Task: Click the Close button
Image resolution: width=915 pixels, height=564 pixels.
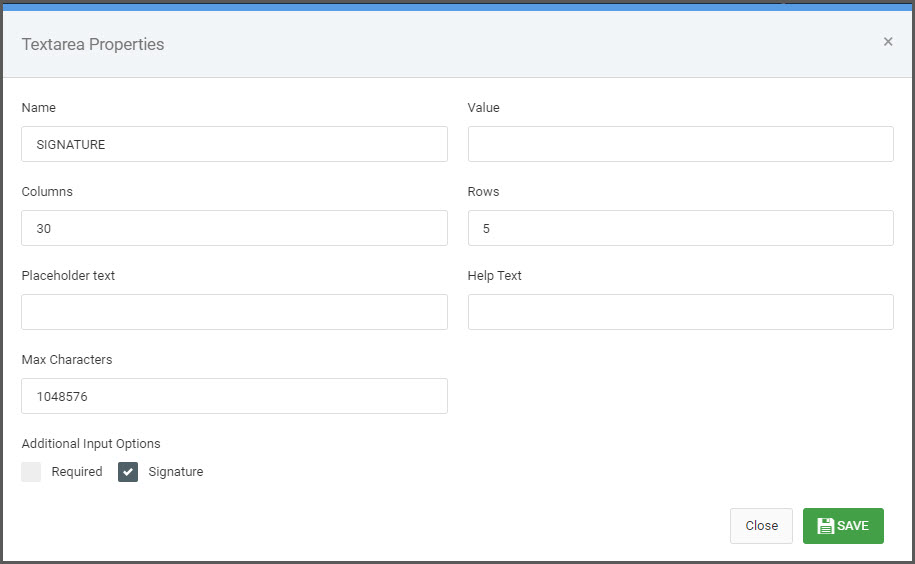Action: 761,526
